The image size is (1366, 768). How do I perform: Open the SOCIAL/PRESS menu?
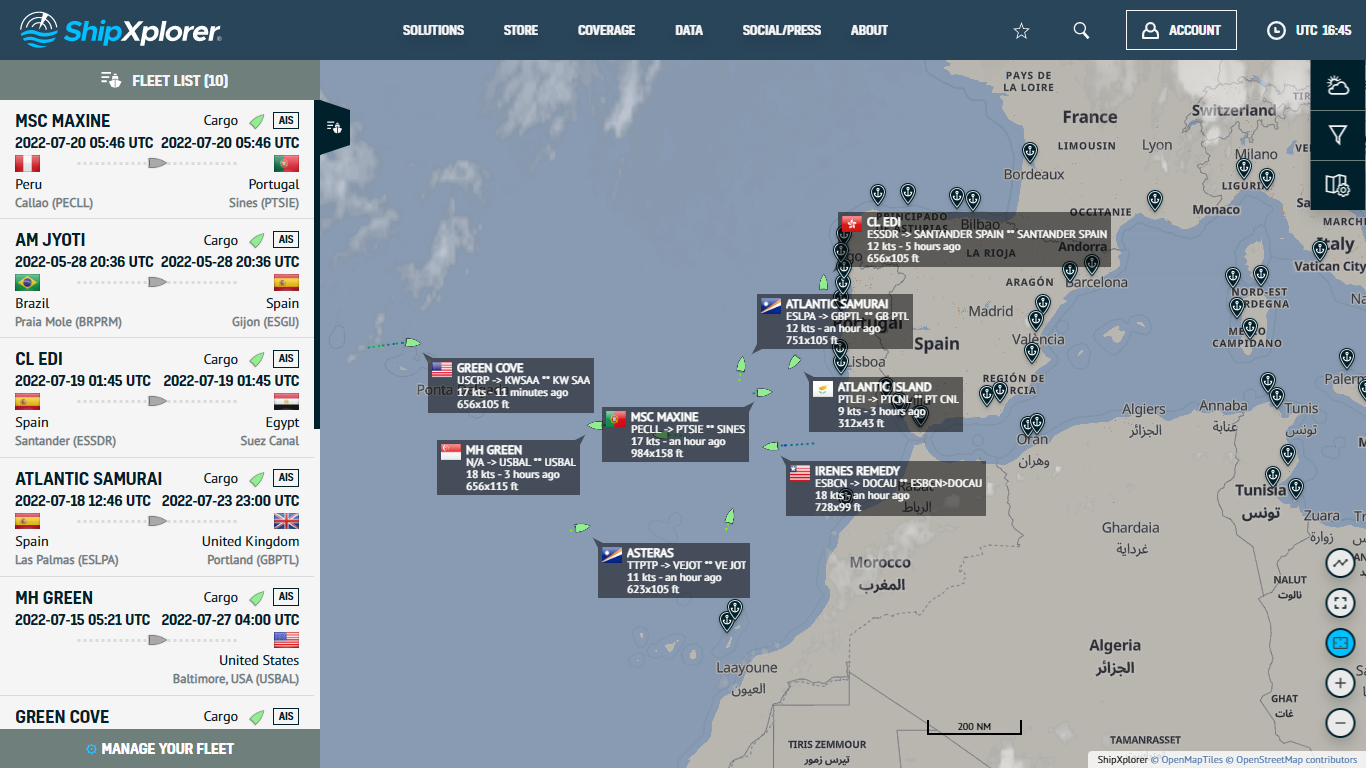tap(782, 30)
